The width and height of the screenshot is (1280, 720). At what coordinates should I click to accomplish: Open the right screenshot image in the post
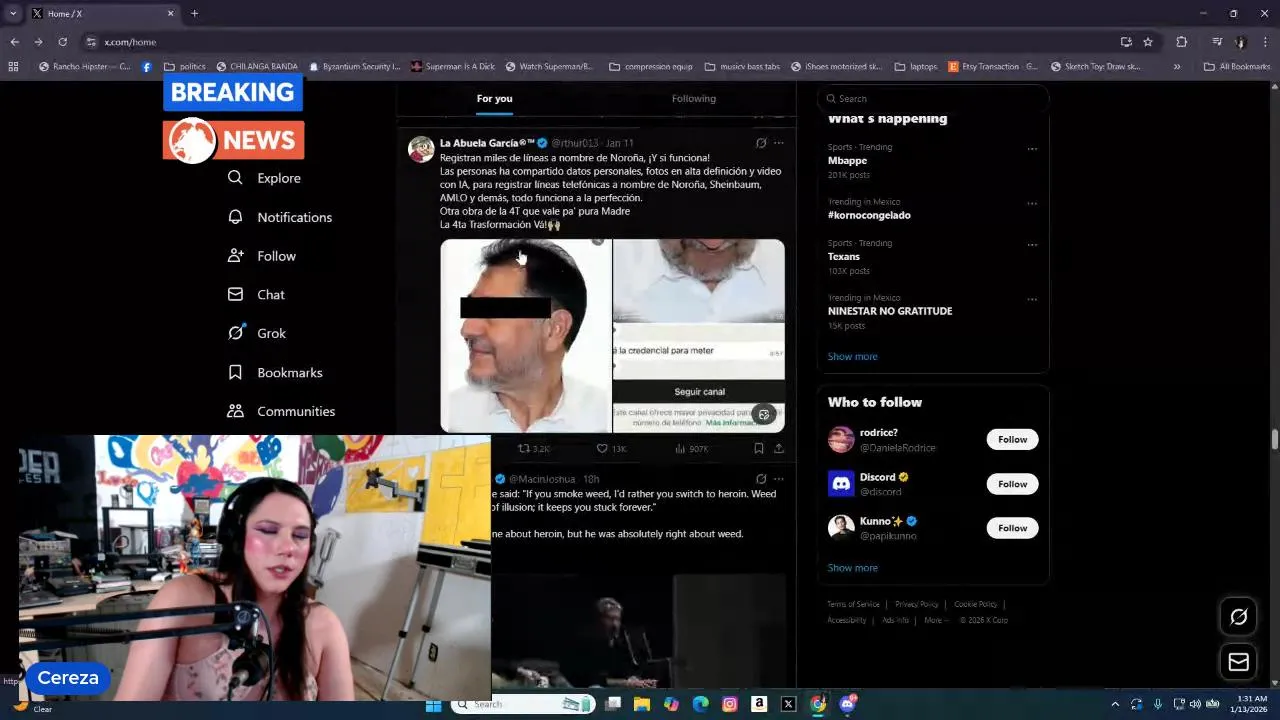point(698,335)
